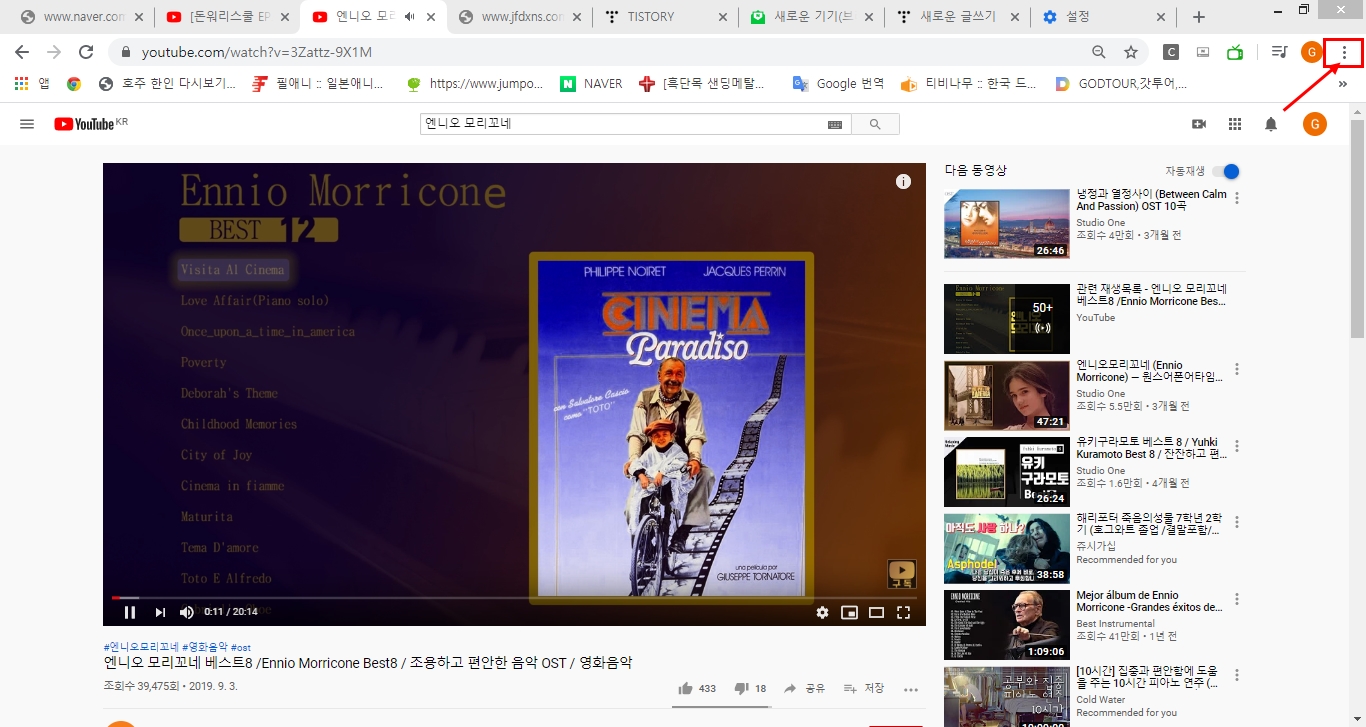Show hidden bookmarks chevron

point(1343,84)
